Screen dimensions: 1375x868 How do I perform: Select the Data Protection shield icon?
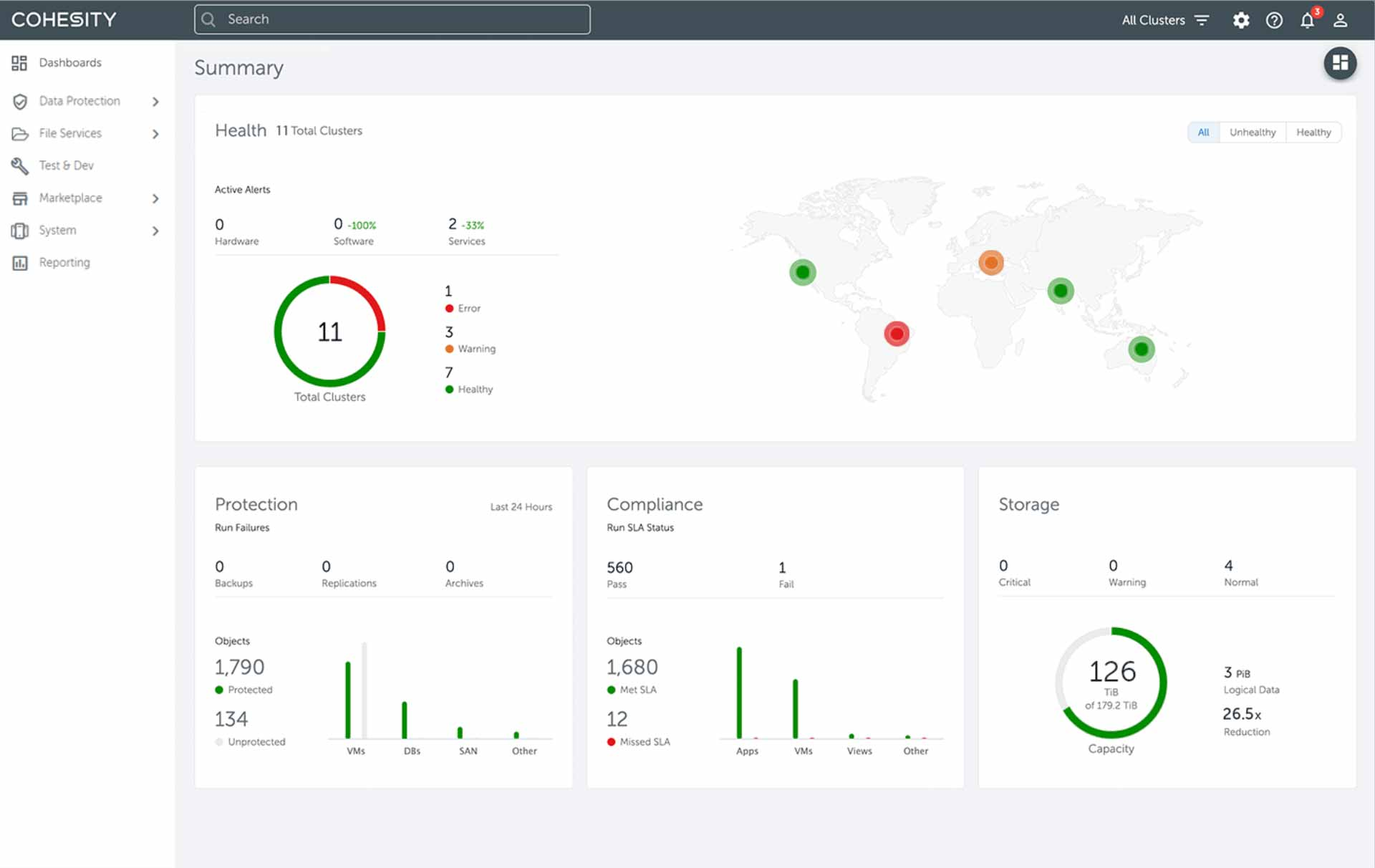[20, 101]
